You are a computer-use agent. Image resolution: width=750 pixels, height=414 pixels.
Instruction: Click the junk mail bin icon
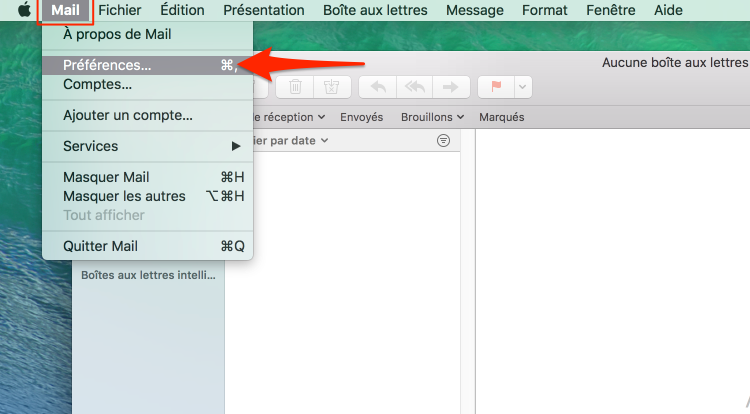[x=331, y=87]
